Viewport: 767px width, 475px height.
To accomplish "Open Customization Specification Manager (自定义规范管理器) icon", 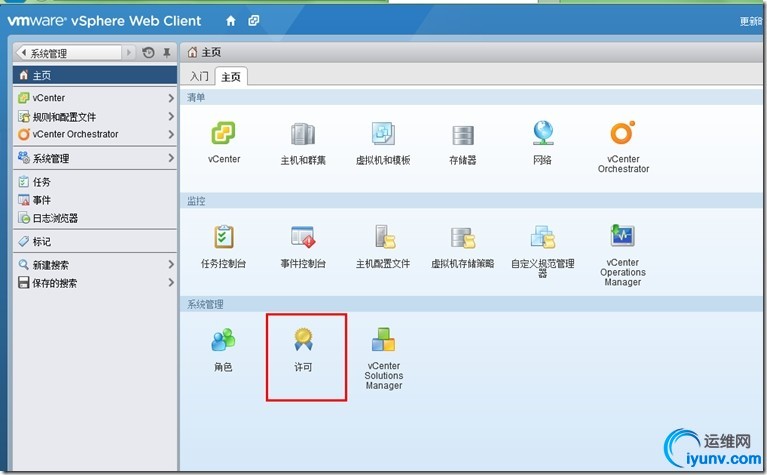I will pyautogui.click(x=543, y=237).
